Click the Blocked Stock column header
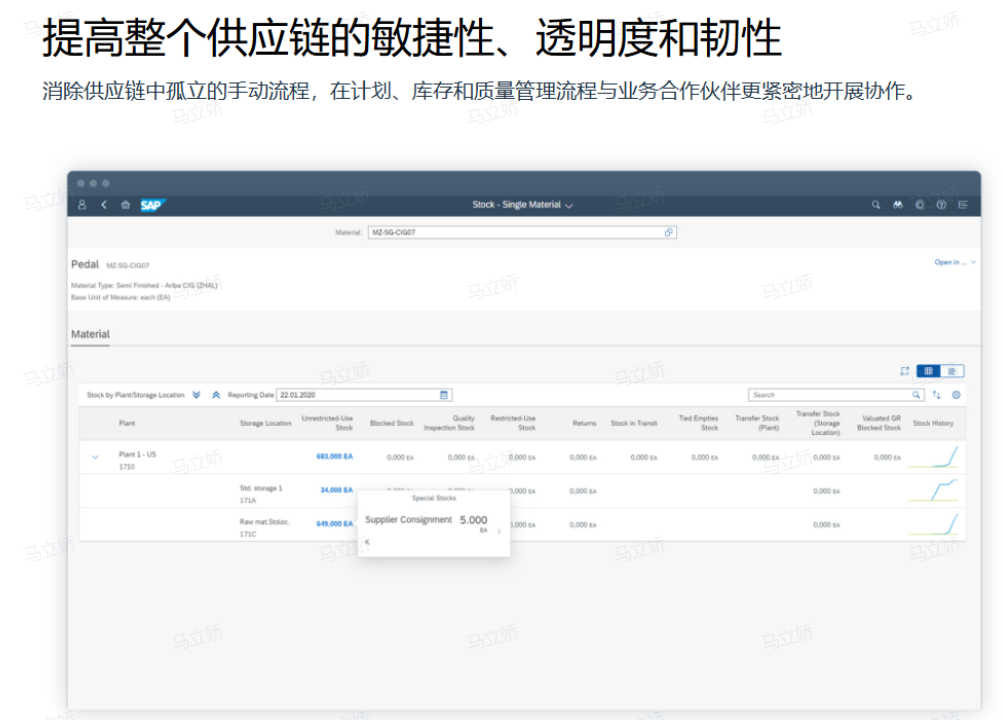The width and height of the screenshot is (1003, 720). [391, 423]
